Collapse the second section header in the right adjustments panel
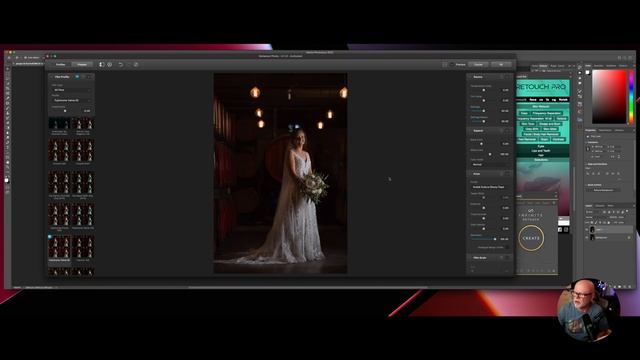The image size is (640, 360). pos(489,131)
